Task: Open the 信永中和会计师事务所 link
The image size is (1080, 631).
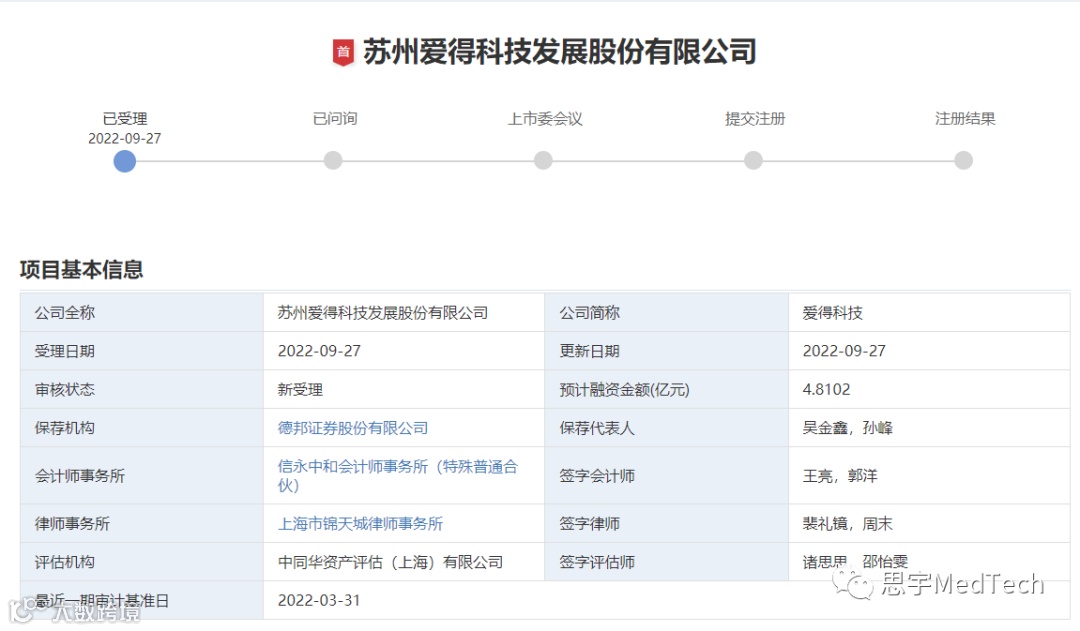Action: pyautogui.click(x=398, y=475)
